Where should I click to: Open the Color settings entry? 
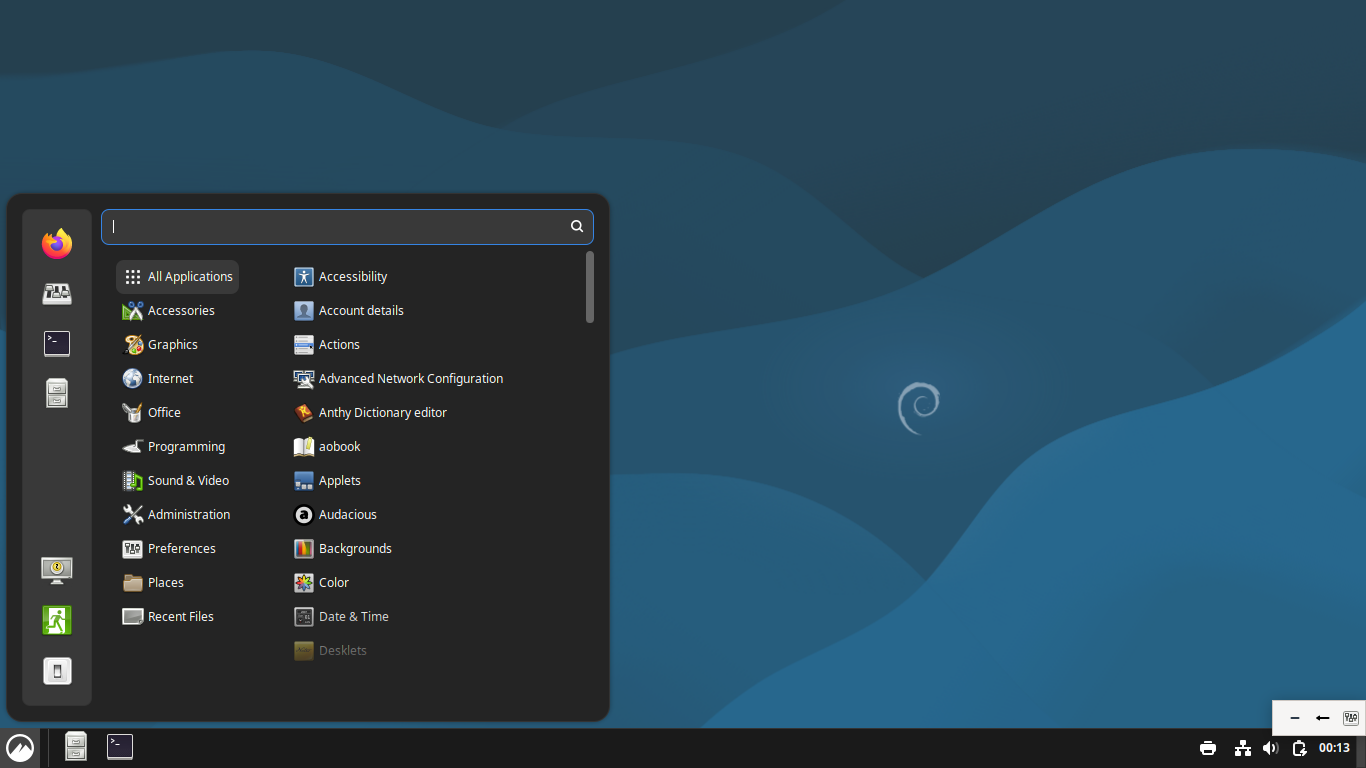333,582
